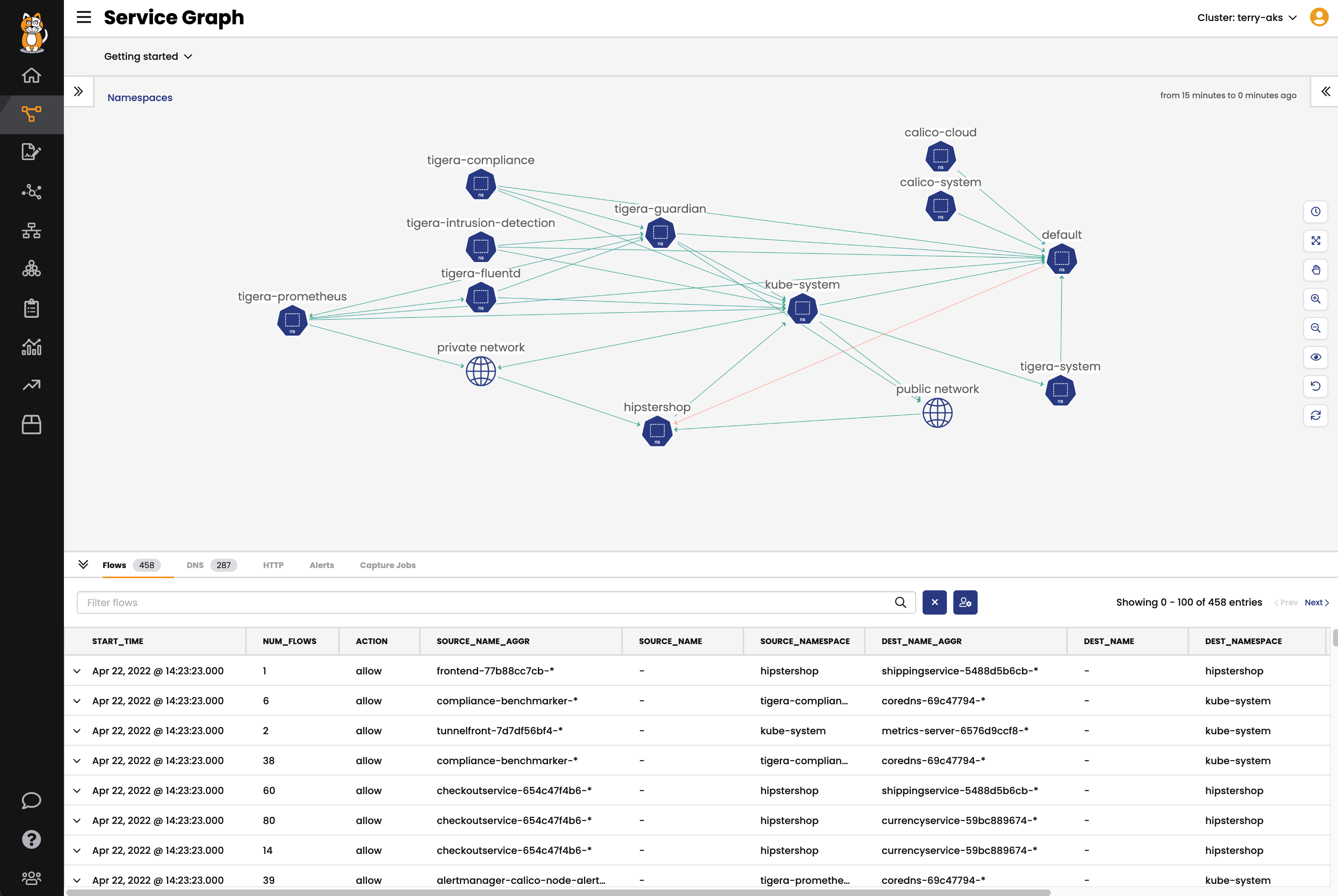Click the zoom-in magnifier icon on graph
Screen dimensions: 1338x896
[x=1316, y=299]
